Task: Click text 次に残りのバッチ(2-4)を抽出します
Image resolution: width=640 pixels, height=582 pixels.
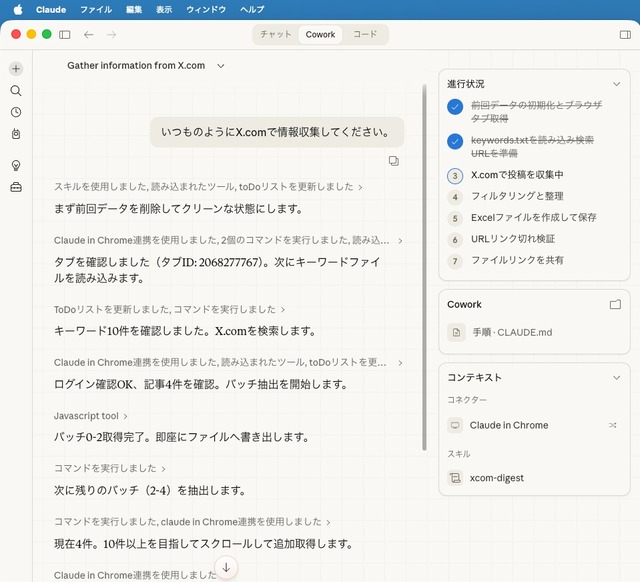Action: tap(150, 491)
